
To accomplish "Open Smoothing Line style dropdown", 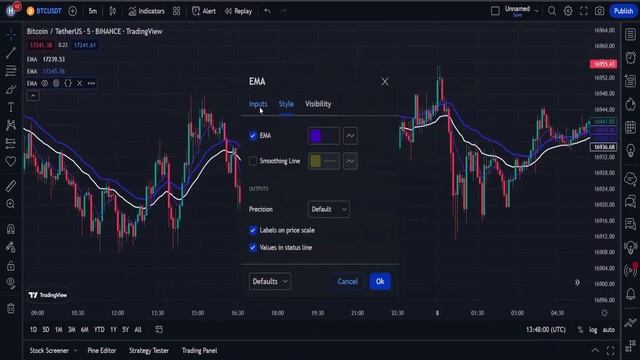I will (x=350, y=161).
